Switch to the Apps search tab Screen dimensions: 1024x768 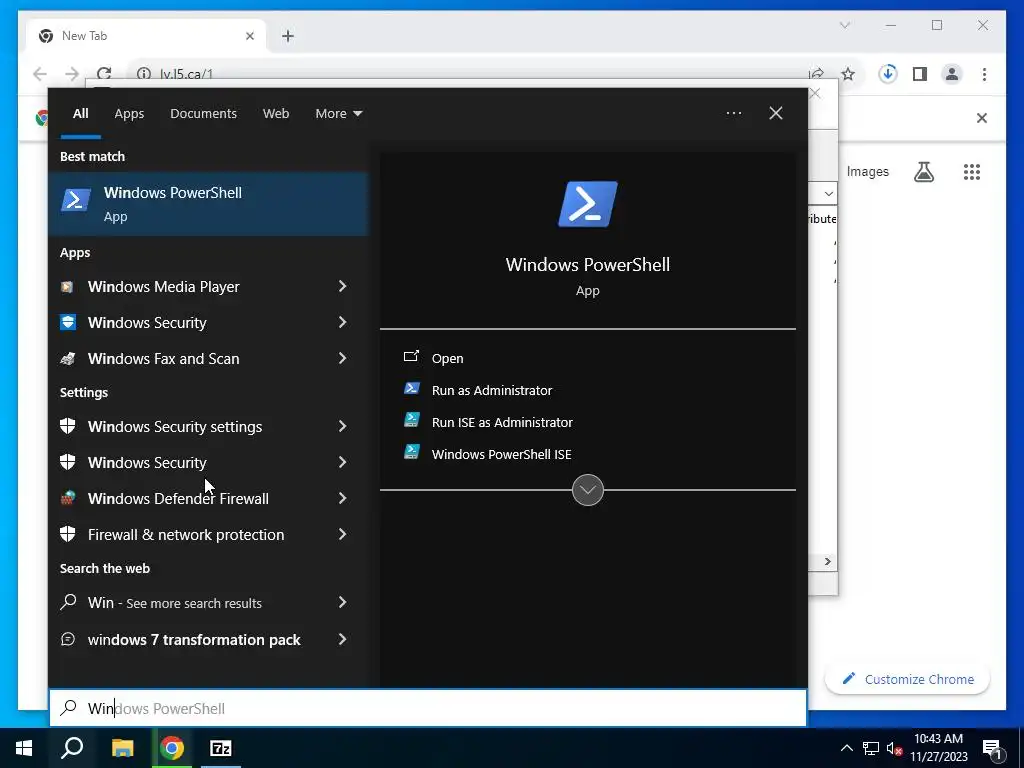[x=129, y=114]
